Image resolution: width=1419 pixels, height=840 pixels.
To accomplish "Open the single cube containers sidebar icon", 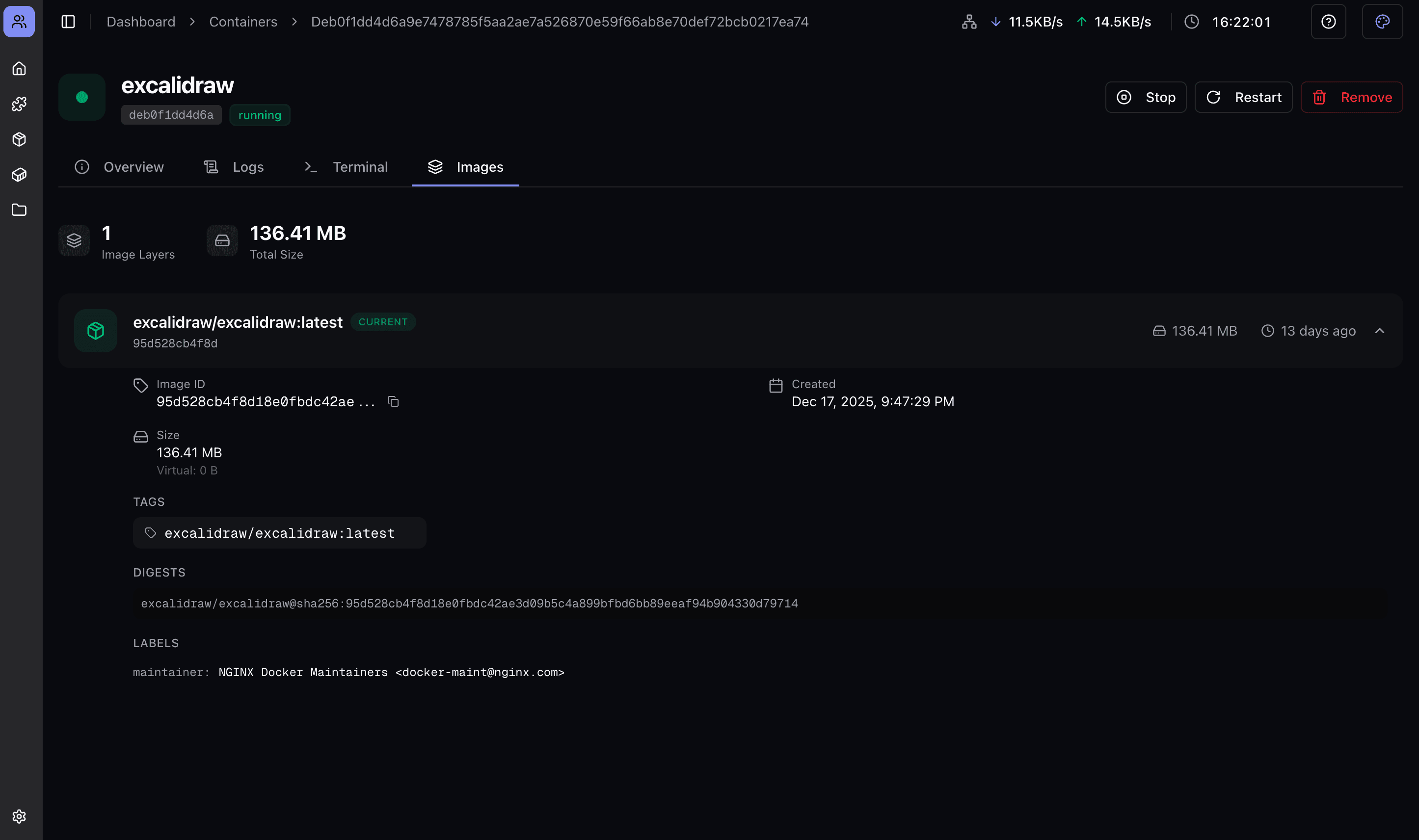I will click(x=19, y=139).
